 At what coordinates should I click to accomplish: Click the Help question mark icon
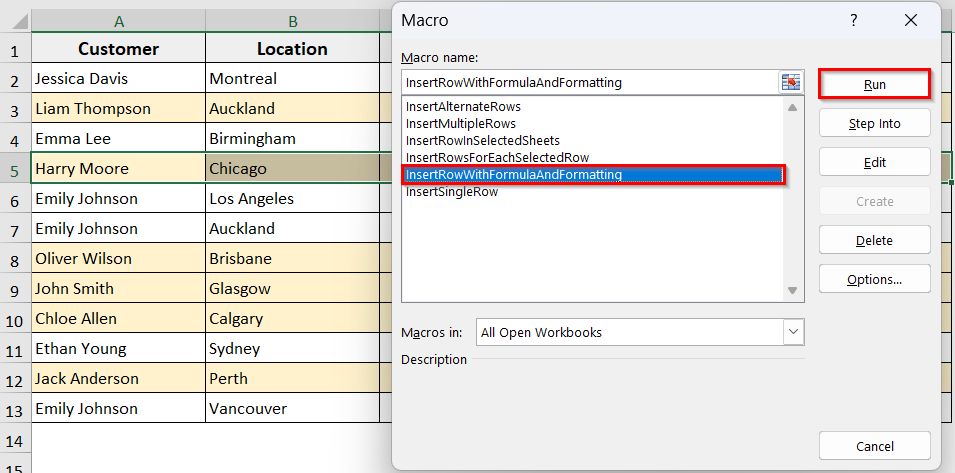point(853,20)
